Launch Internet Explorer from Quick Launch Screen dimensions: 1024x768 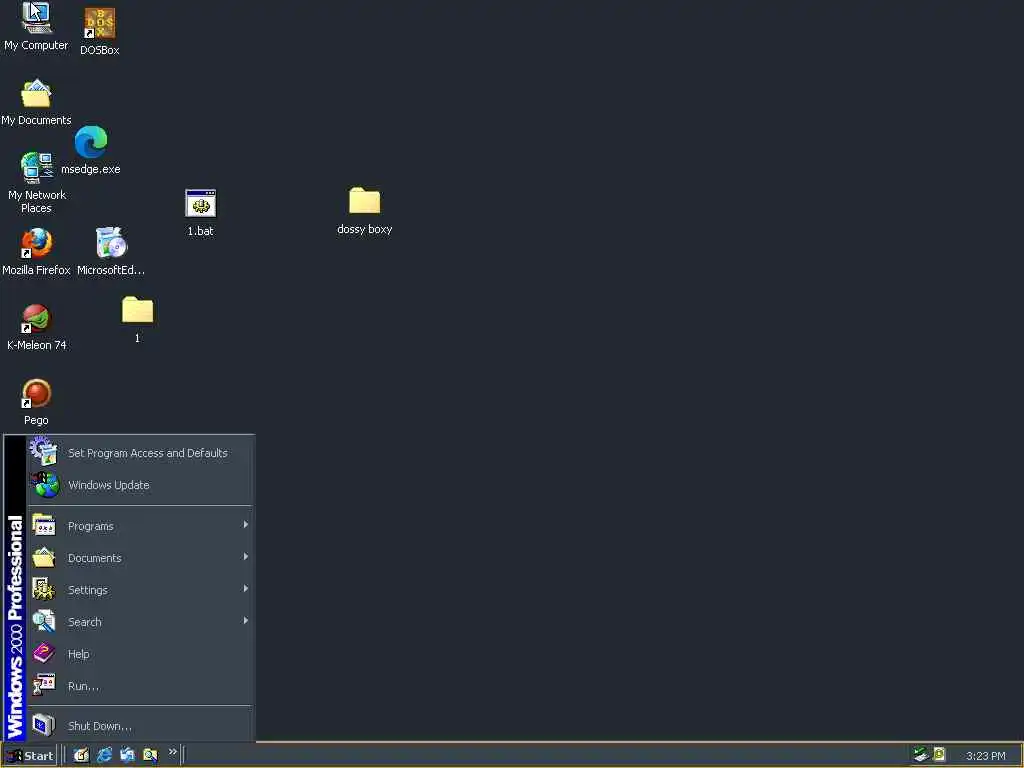click(104, 755)
